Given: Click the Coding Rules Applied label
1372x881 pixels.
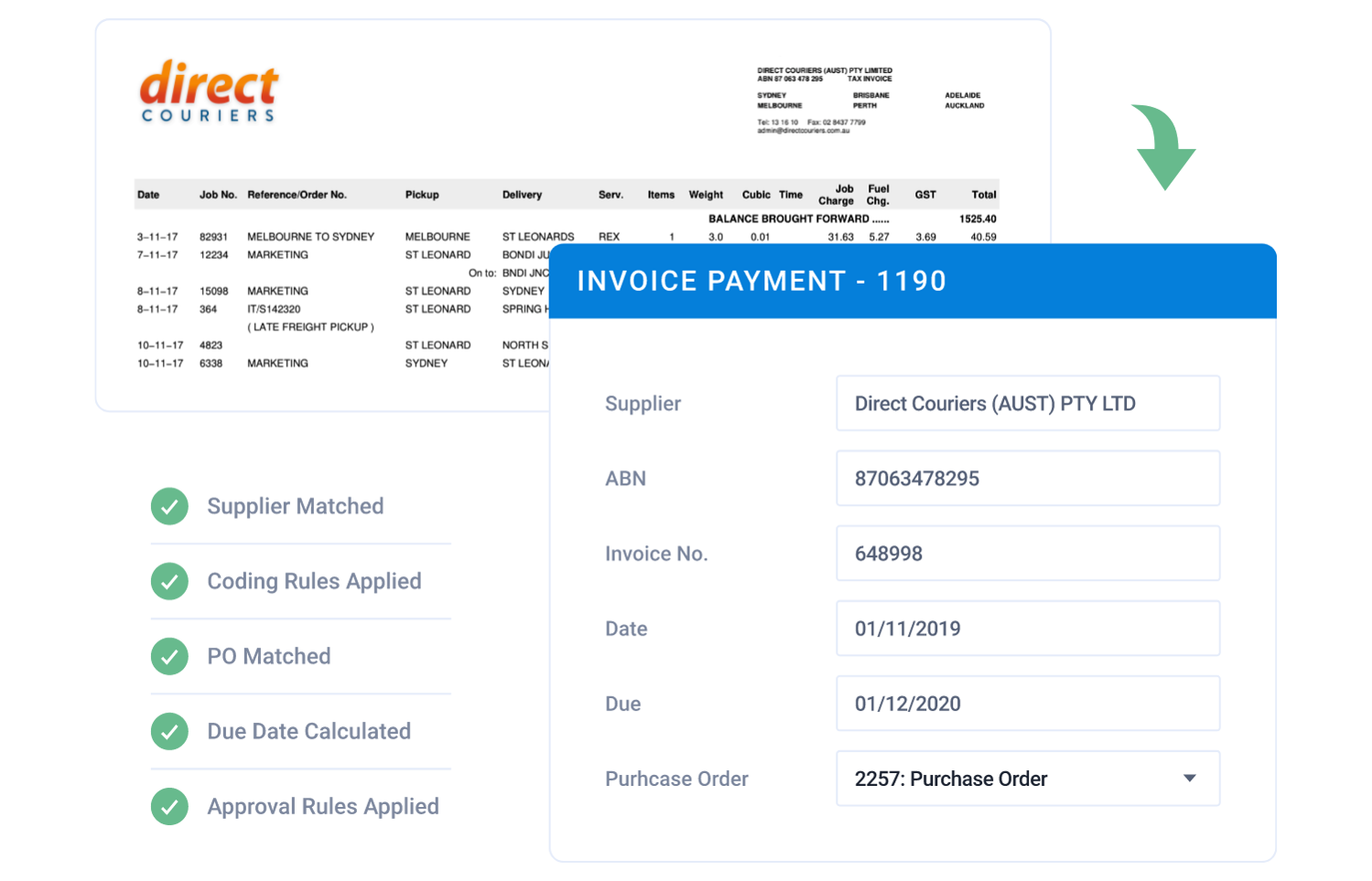Looking at the screenshot, I should pos(314,581).
